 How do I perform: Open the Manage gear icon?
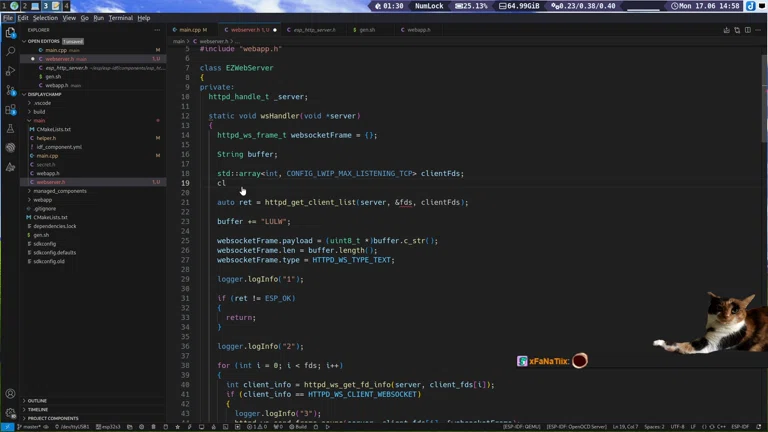tap(11, 413)
